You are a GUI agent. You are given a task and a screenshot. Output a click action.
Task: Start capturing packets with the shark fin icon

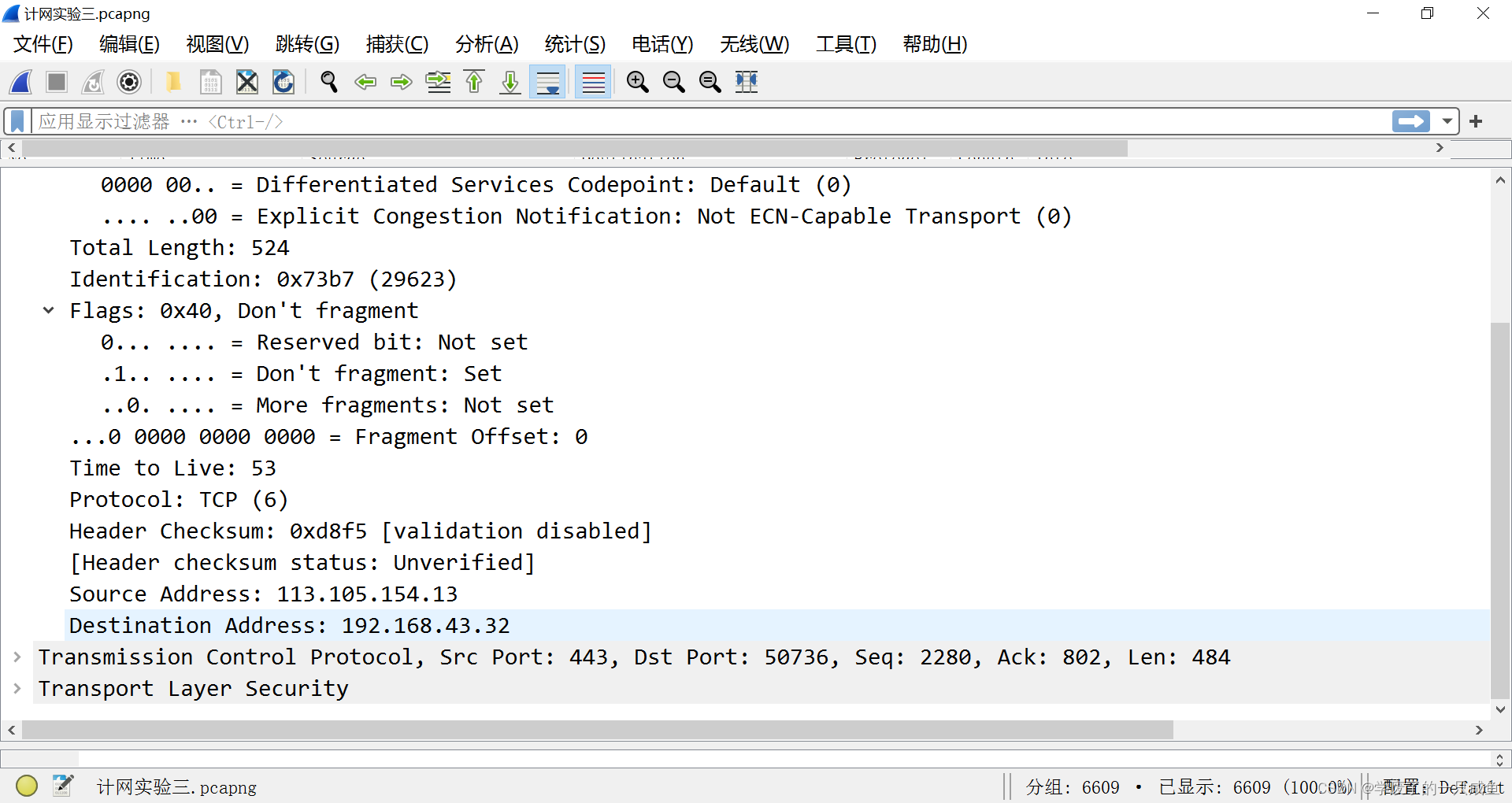click(21, 82)
